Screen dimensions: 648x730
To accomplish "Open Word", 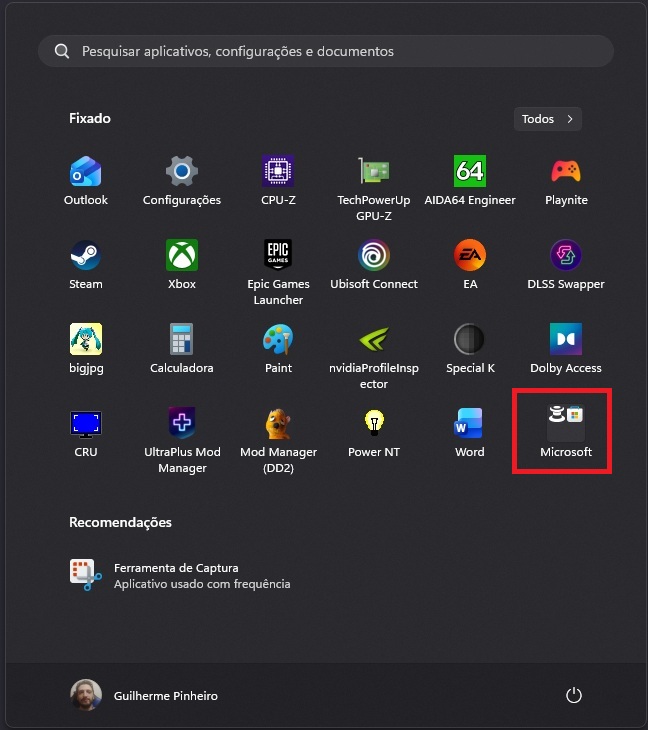I will click(x=470, y=433).
